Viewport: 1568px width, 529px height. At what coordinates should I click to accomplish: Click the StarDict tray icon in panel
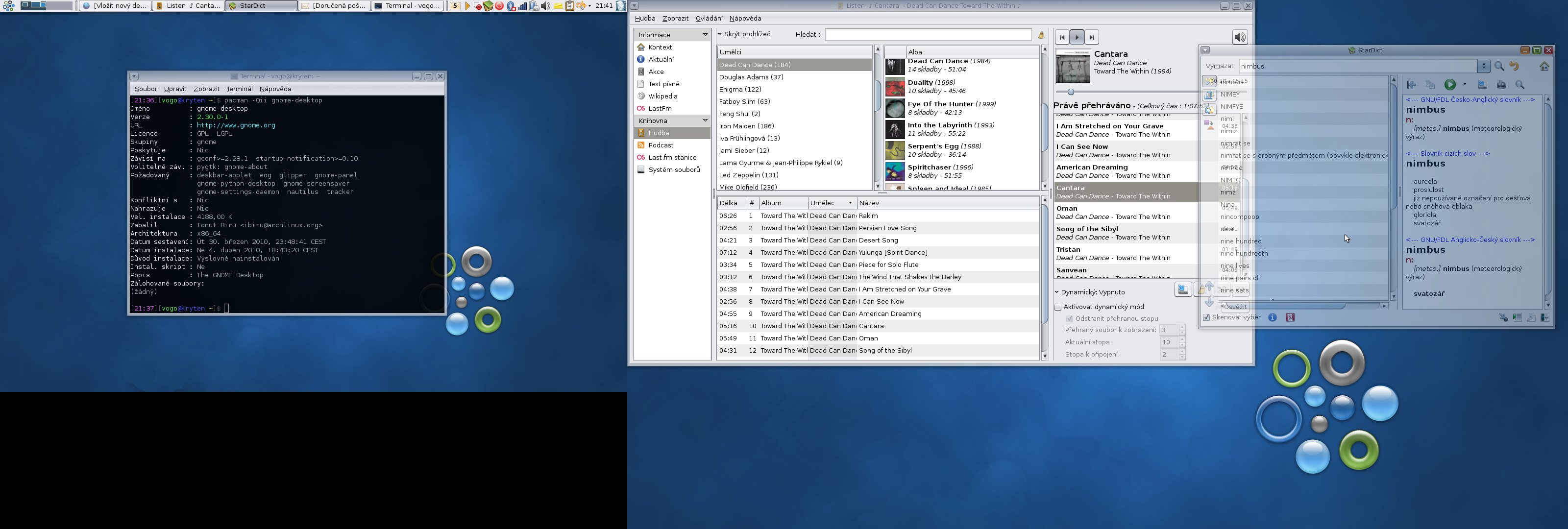coord(488,6)
